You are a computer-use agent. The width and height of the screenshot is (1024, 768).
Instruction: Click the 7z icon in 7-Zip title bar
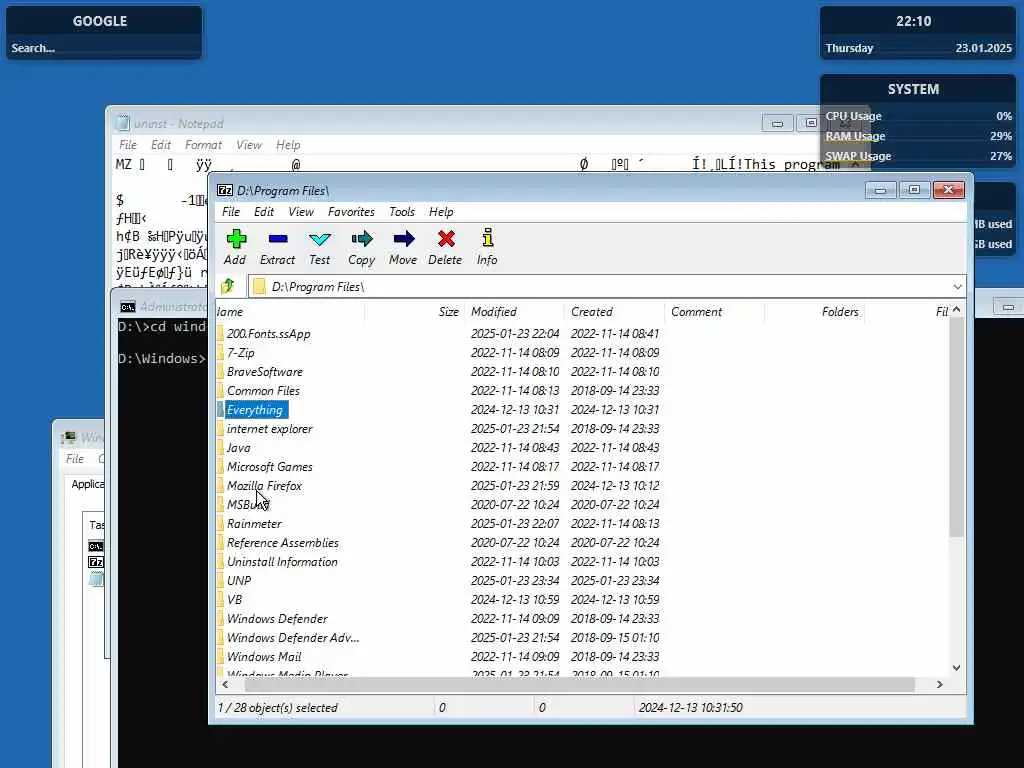(225, 190)
